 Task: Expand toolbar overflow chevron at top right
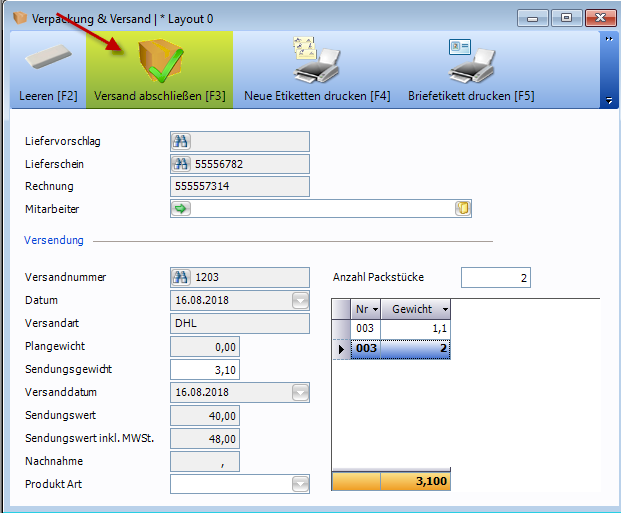tap(607, 39)
